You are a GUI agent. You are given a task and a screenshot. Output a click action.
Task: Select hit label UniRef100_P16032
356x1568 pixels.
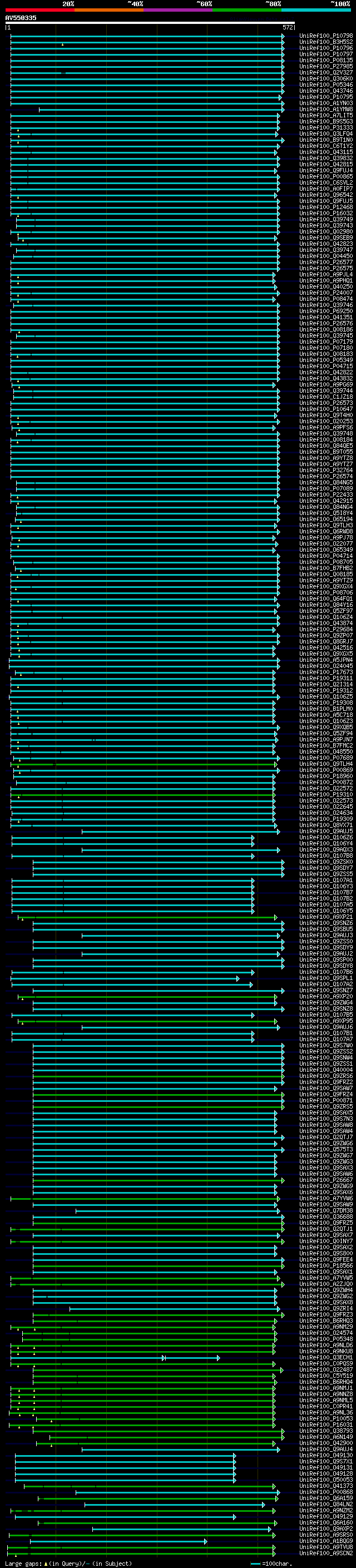[x=326, y=214]
